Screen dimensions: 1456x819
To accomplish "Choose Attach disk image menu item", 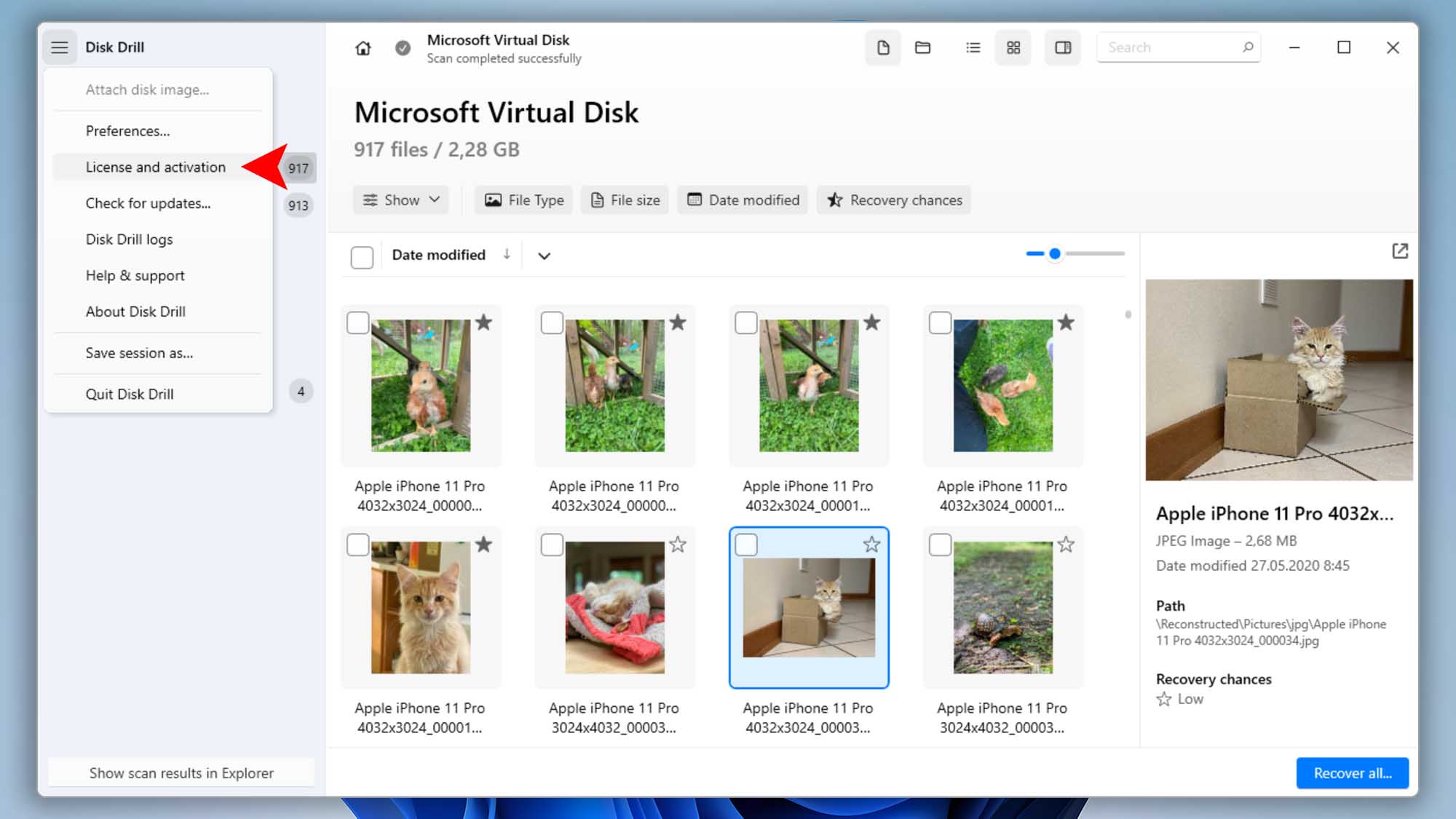I will [158, 90].
